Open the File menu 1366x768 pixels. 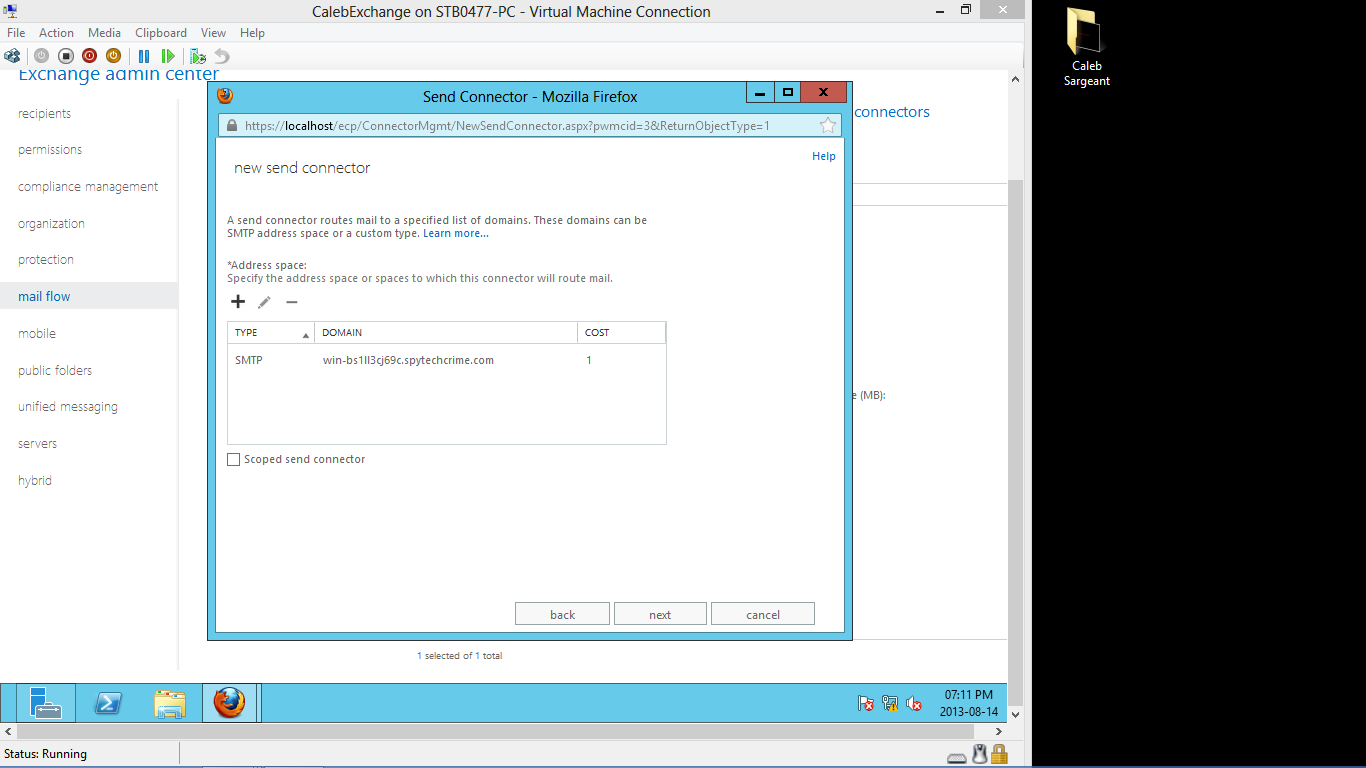(16, 33)
